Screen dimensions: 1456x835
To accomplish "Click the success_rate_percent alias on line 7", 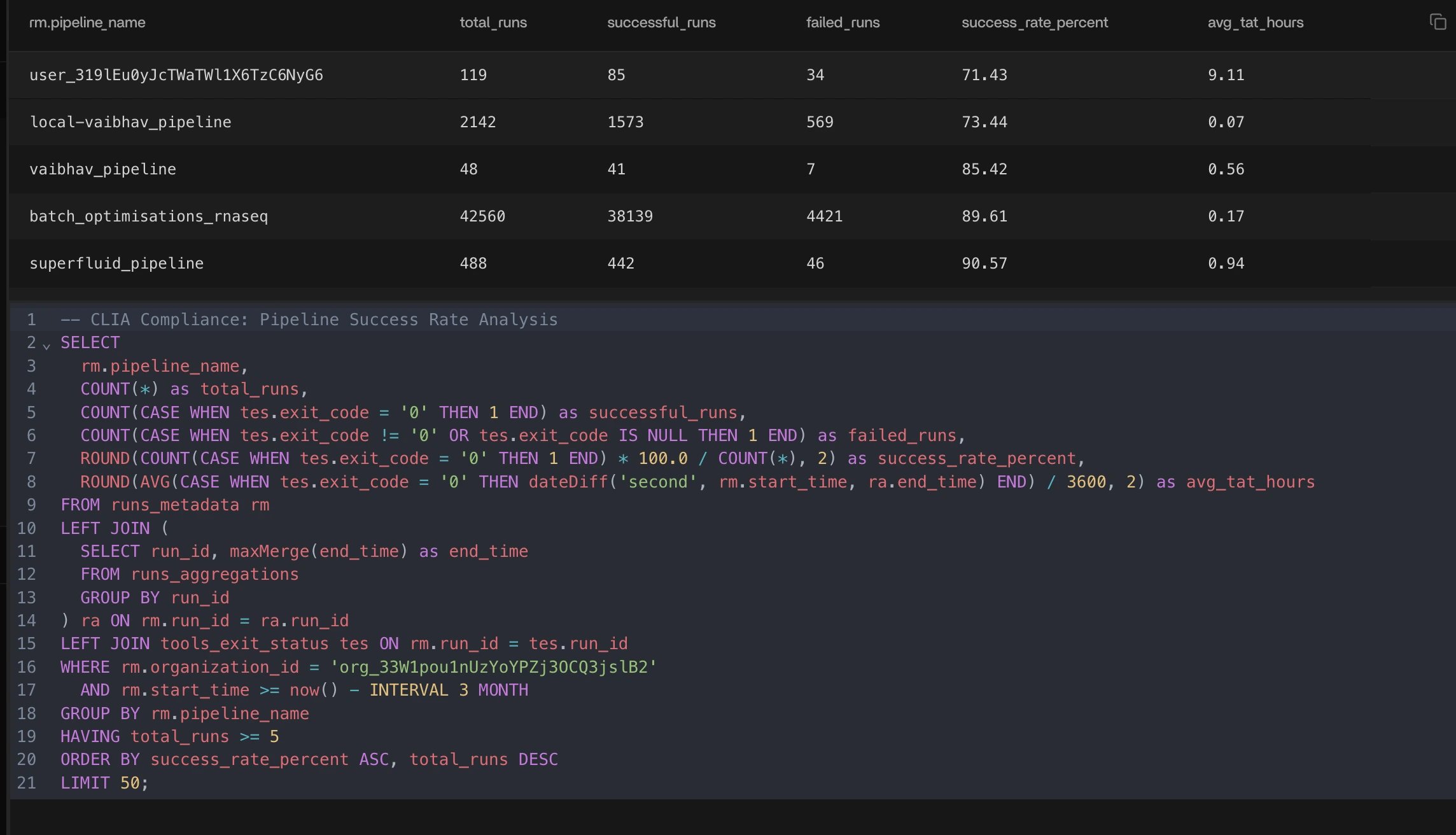I will (977, 458).
